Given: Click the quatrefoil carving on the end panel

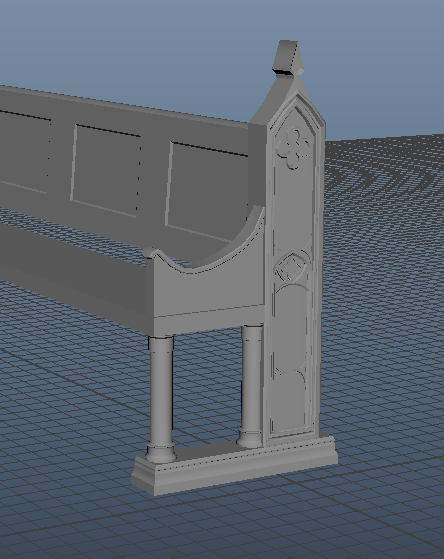Looking at the screenshot, I should point(293,148).
